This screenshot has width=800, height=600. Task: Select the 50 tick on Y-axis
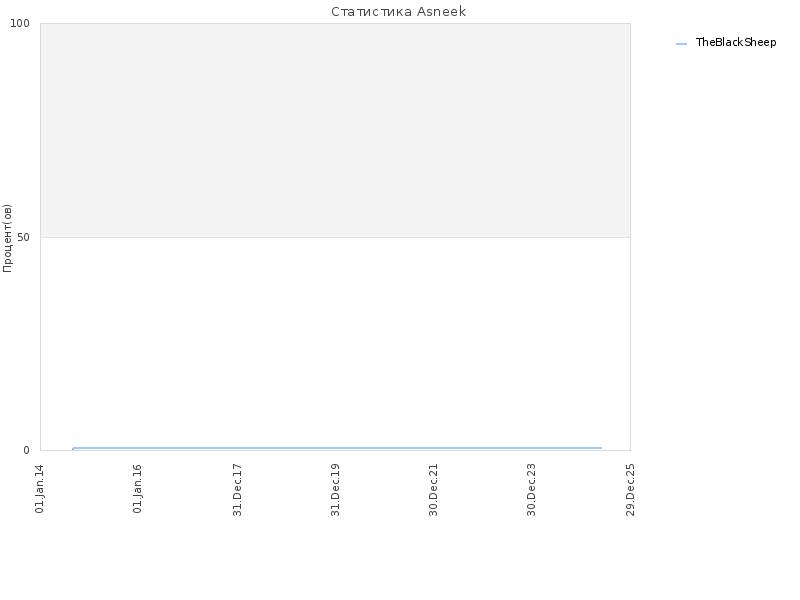(x=23, y=237)
